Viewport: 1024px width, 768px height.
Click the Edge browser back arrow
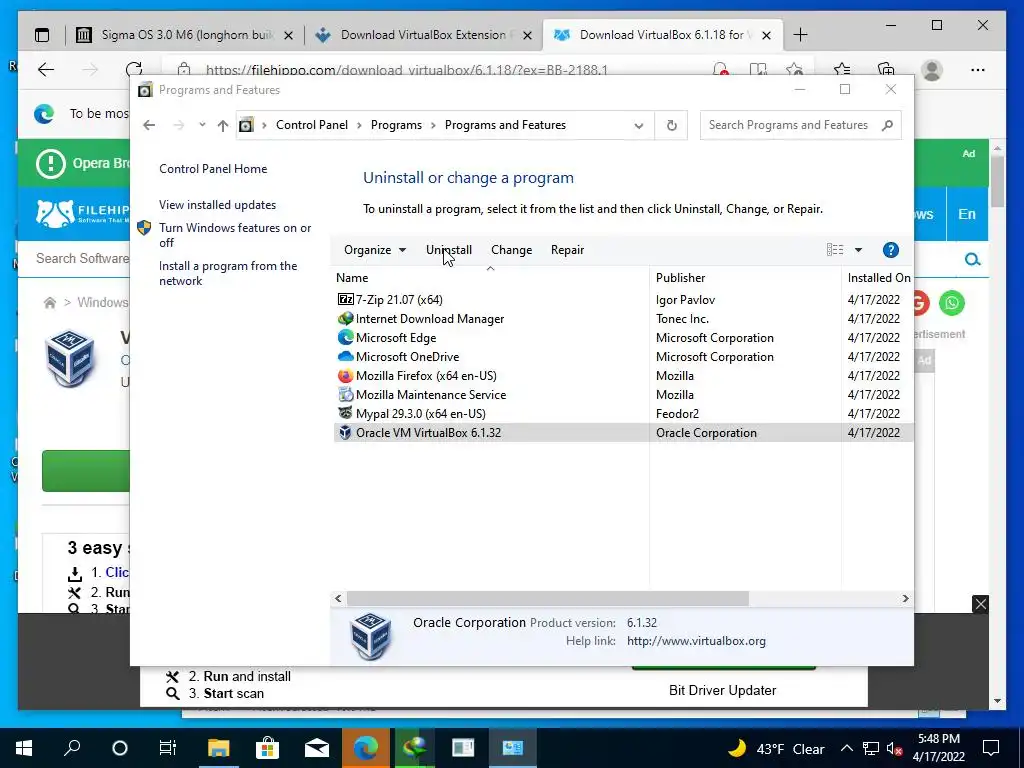point(46,69)
